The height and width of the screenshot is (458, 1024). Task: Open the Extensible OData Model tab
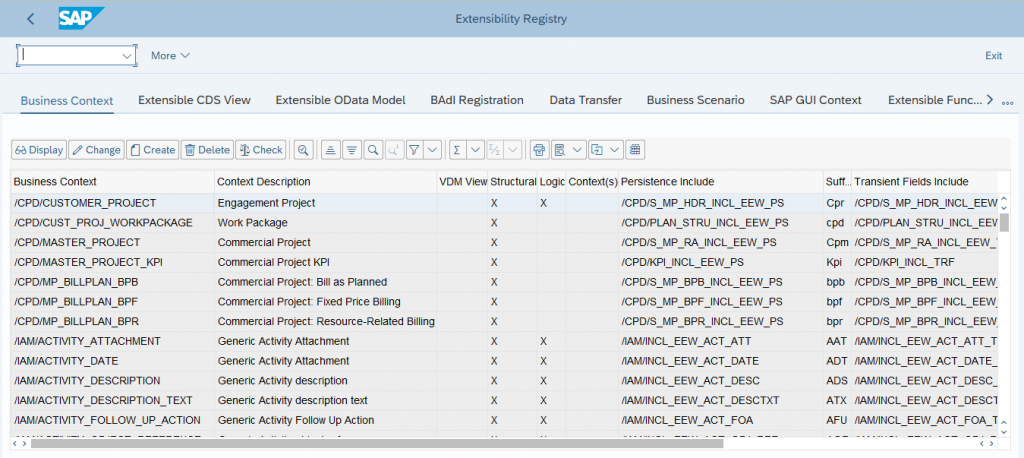pos(340,100)
